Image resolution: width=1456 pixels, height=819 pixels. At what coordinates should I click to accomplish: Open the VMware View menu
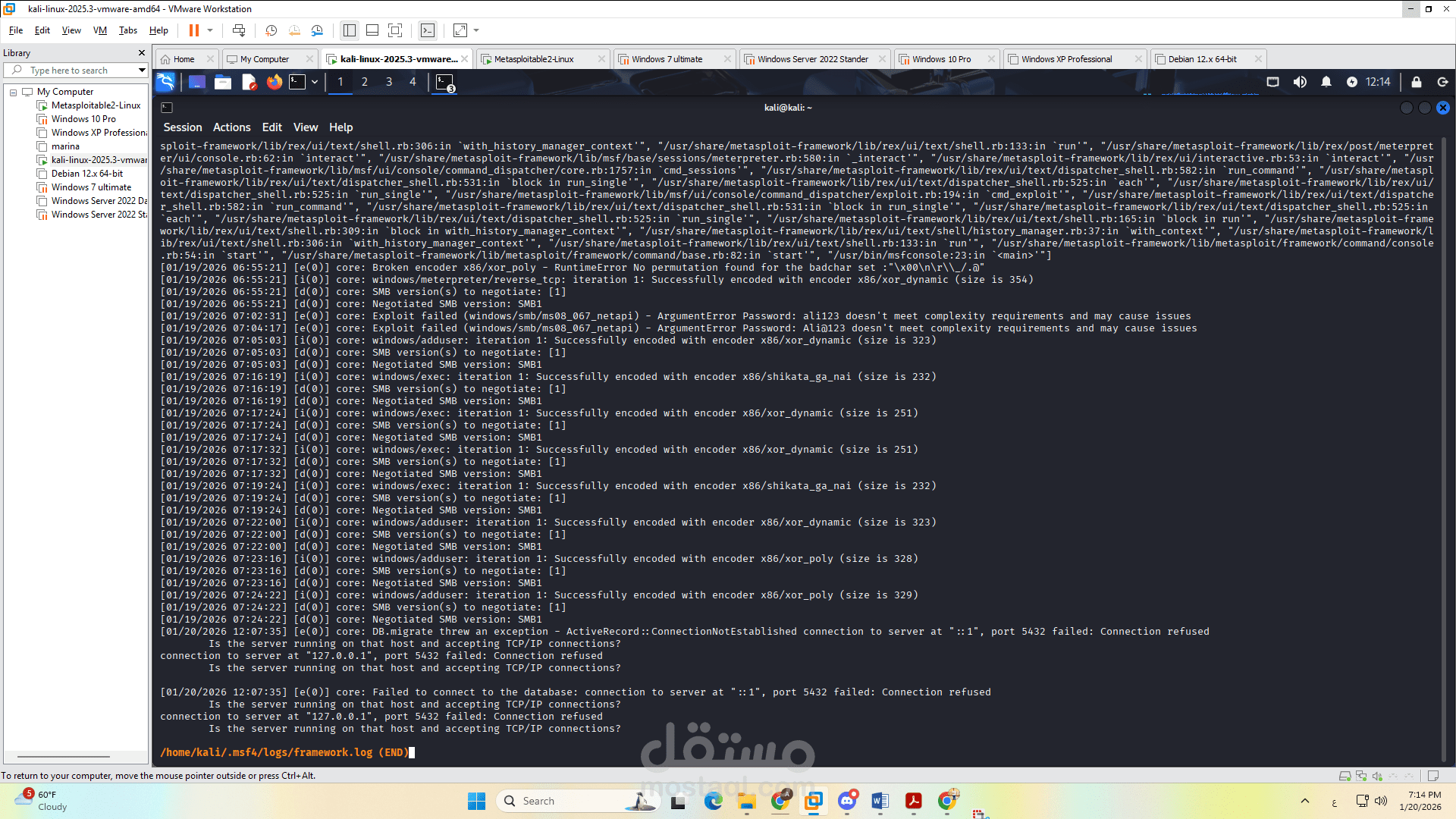click(71, 30)
